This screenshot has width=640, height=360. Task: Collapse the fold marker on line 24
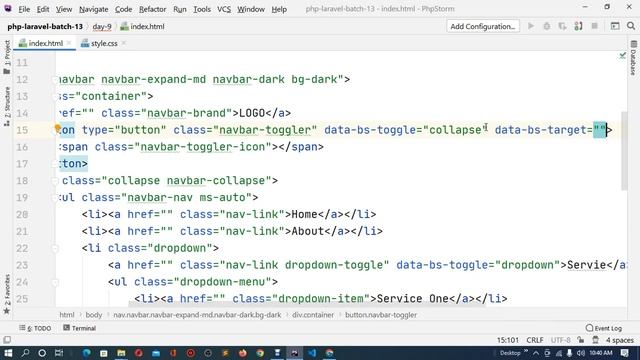tap(55, 282)
